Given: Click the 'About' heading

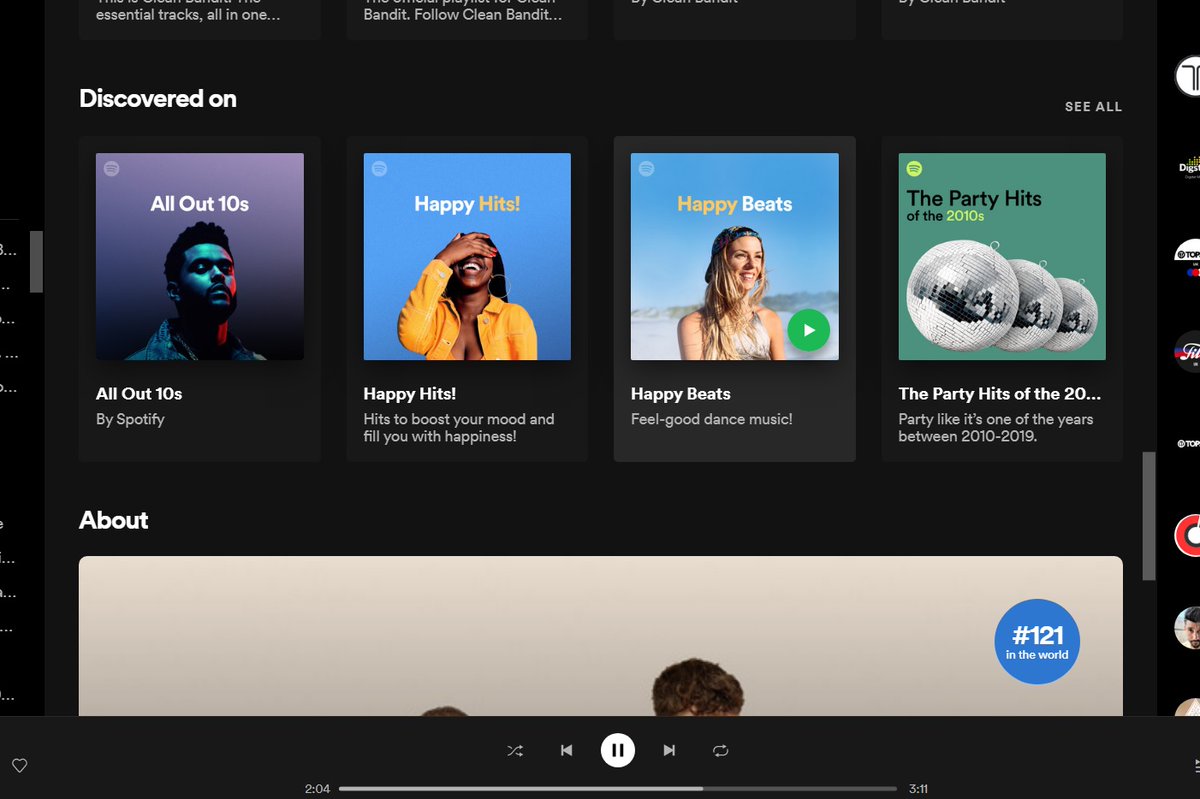Looking at the screenshot, I should [x=114, y=520].
